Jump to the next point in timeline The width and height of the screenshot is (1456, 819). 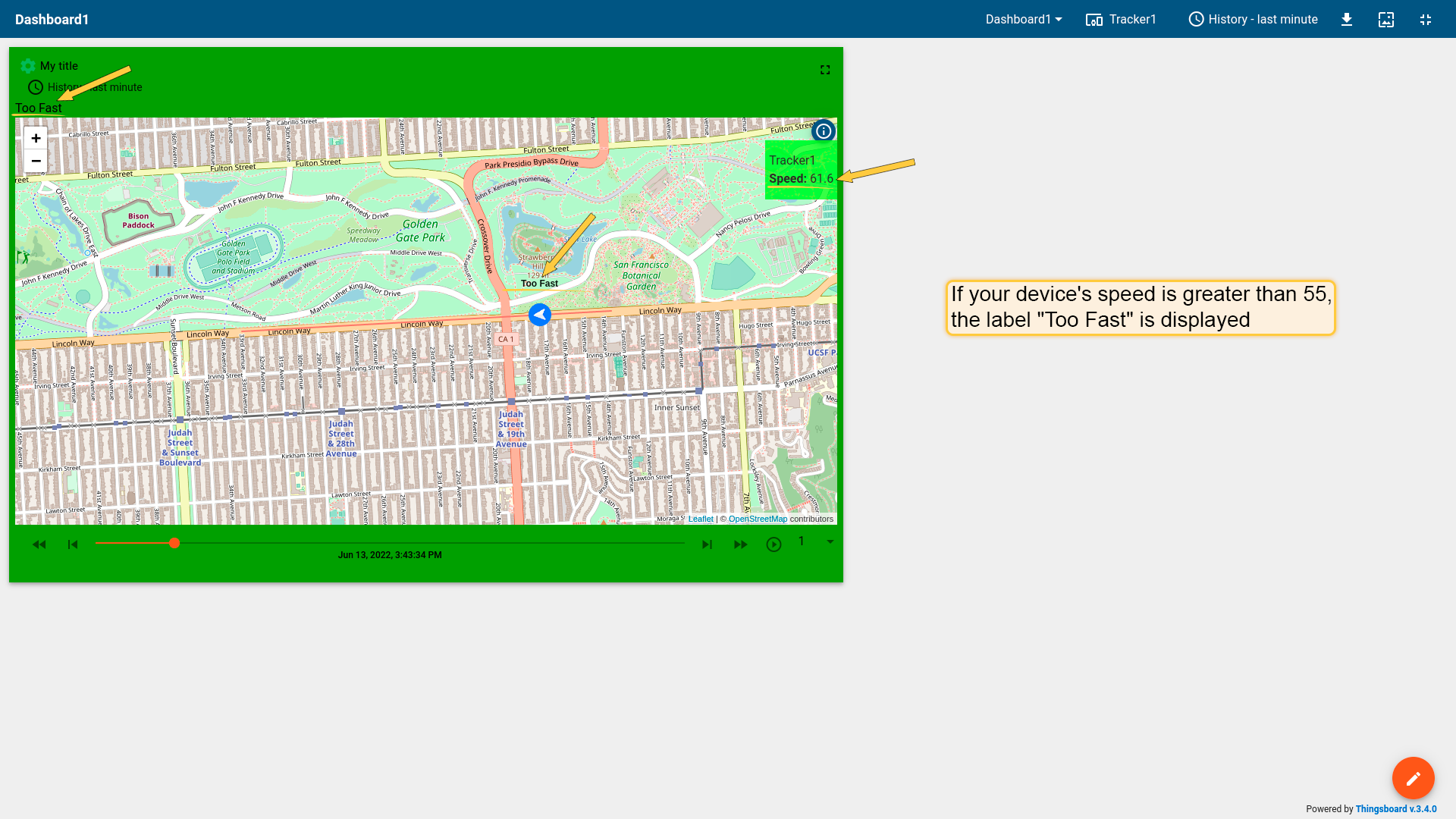click(707, 544)
